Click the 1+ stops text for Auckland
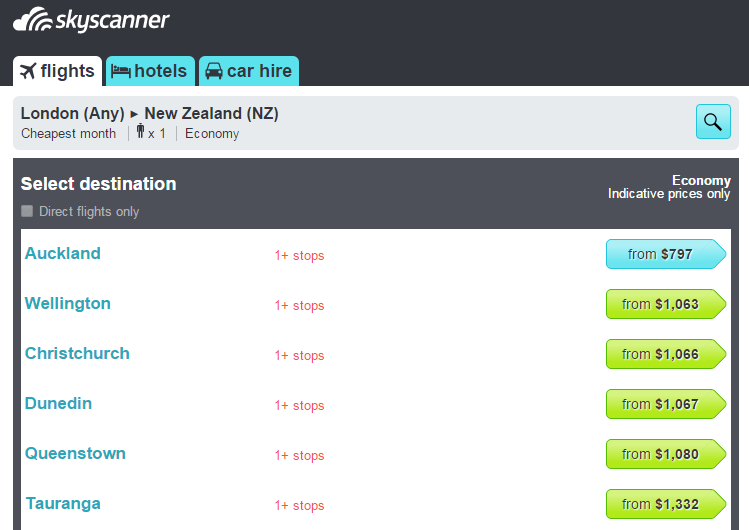This screenshot has height=530, width=749. click(300, 255)
